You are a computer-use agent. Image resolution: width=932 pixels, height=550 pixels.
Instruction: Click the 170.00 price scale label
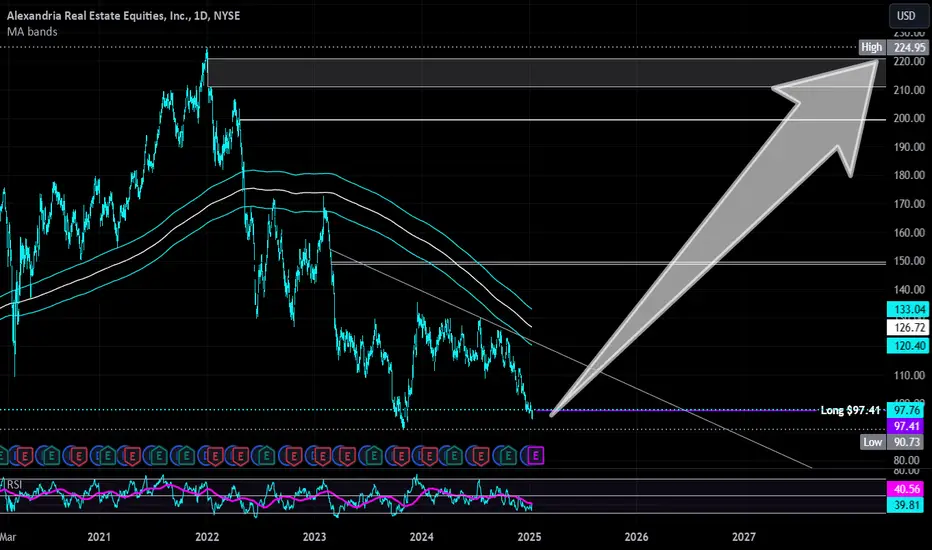click(909, 204)
